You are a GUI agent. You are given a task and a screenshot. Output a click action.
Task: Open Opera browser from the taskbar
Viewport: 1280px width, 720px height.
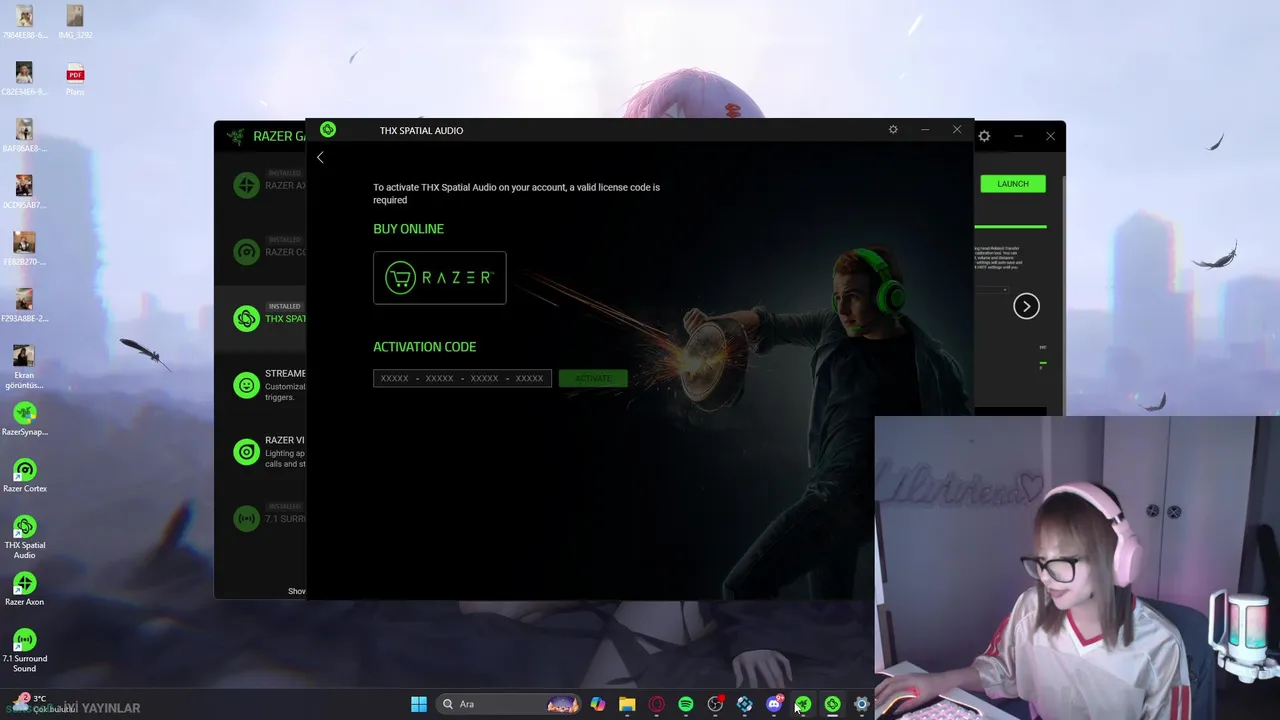[x=656, y=704]
